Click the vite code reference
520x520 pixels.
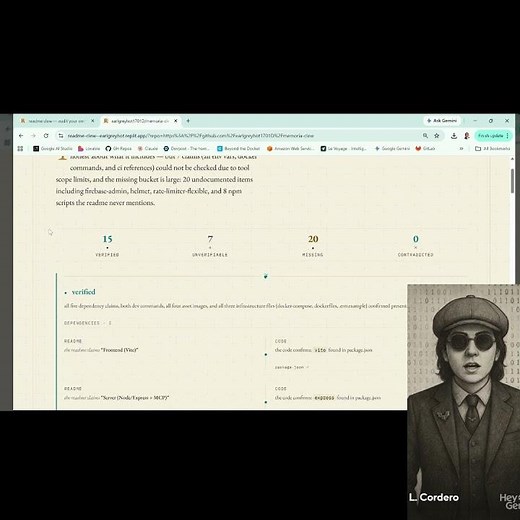320,350
